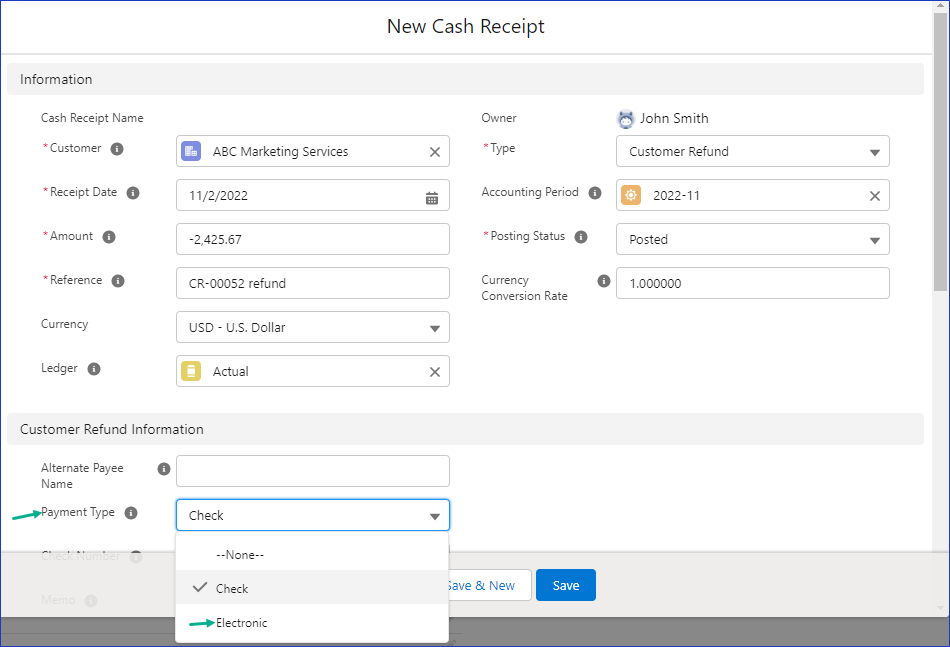Click the Payment Type info icon
This screenshot has width=950, height=647.
[x=131, y=513]
